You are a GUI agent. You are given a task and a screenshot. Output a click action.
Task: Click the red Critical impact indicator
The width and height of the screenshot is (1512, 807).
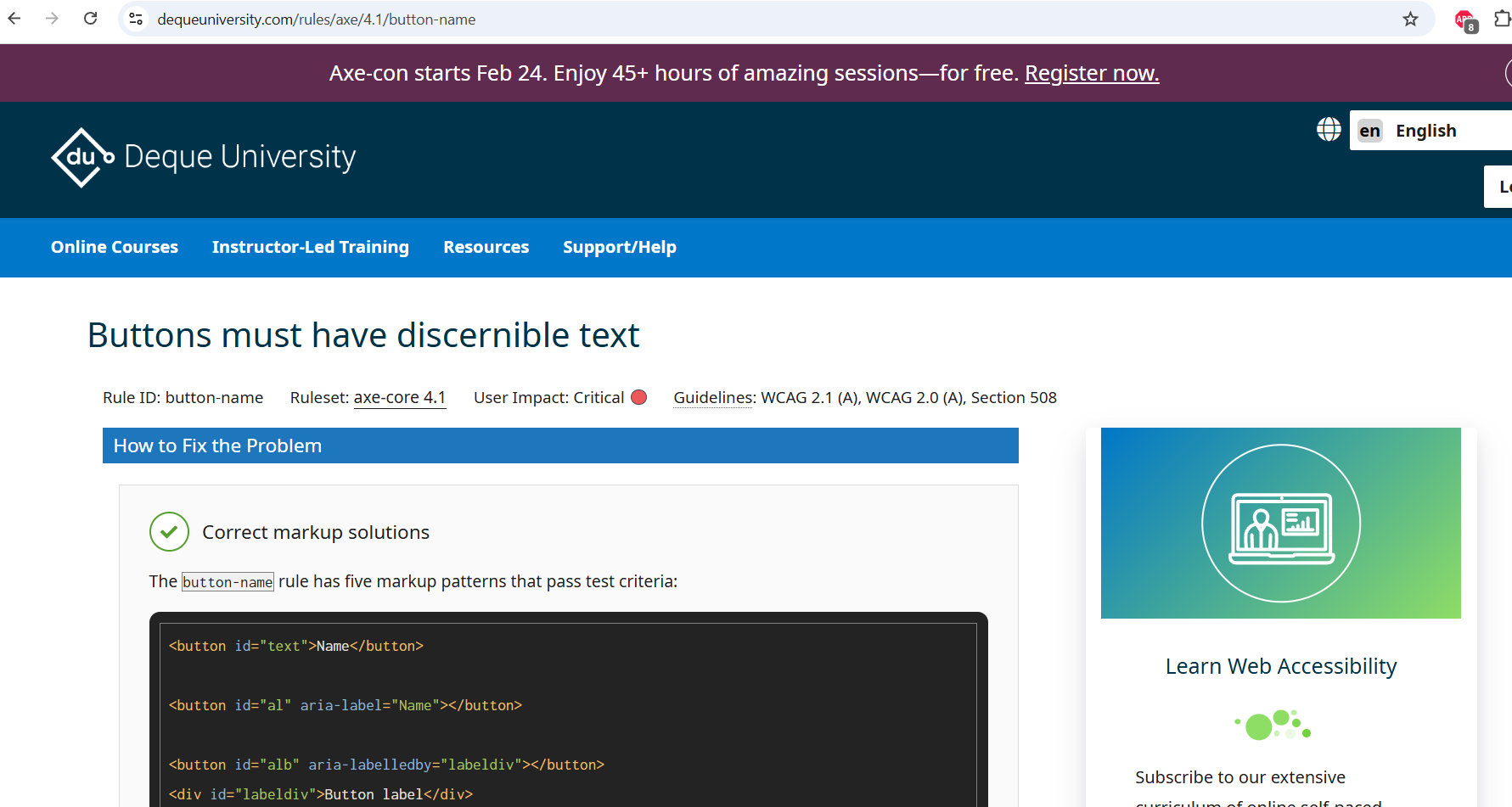(639, 397)
